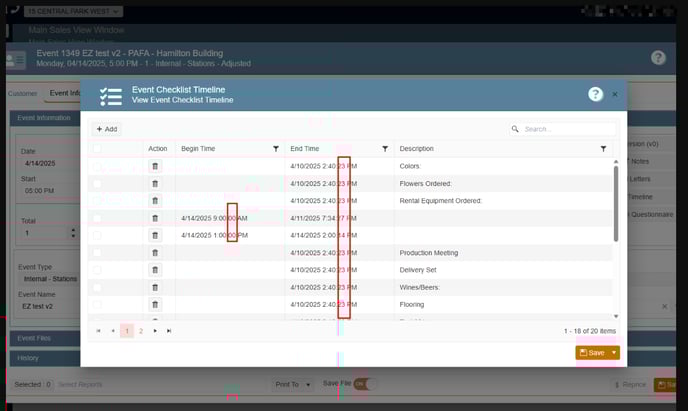The width and height of the screenshot is (688, 411).
Task: Toggle the Save File switch
Action: (x=364, y=384)
